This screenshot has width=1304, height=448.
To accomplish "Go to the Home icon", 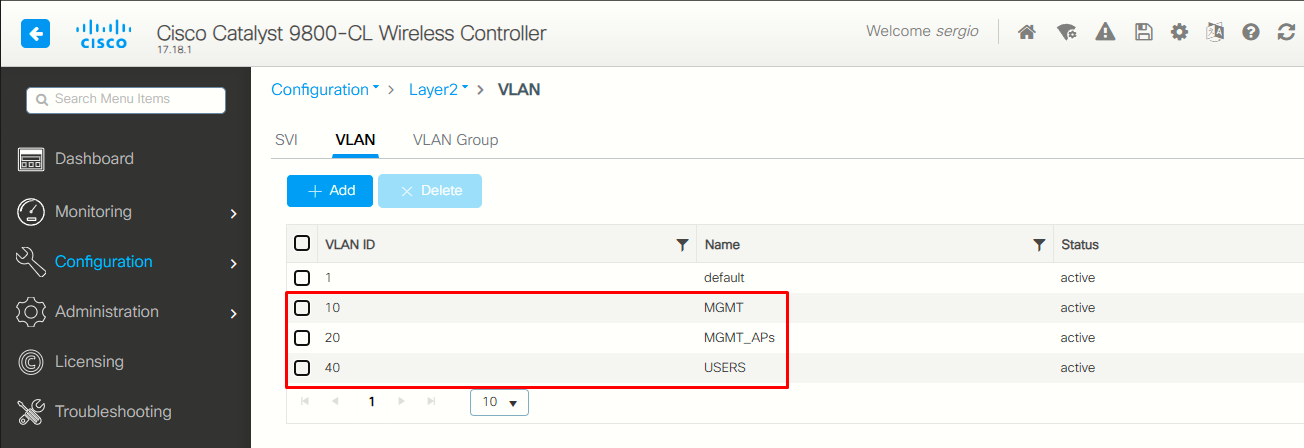I will (x=1026, y=32).
